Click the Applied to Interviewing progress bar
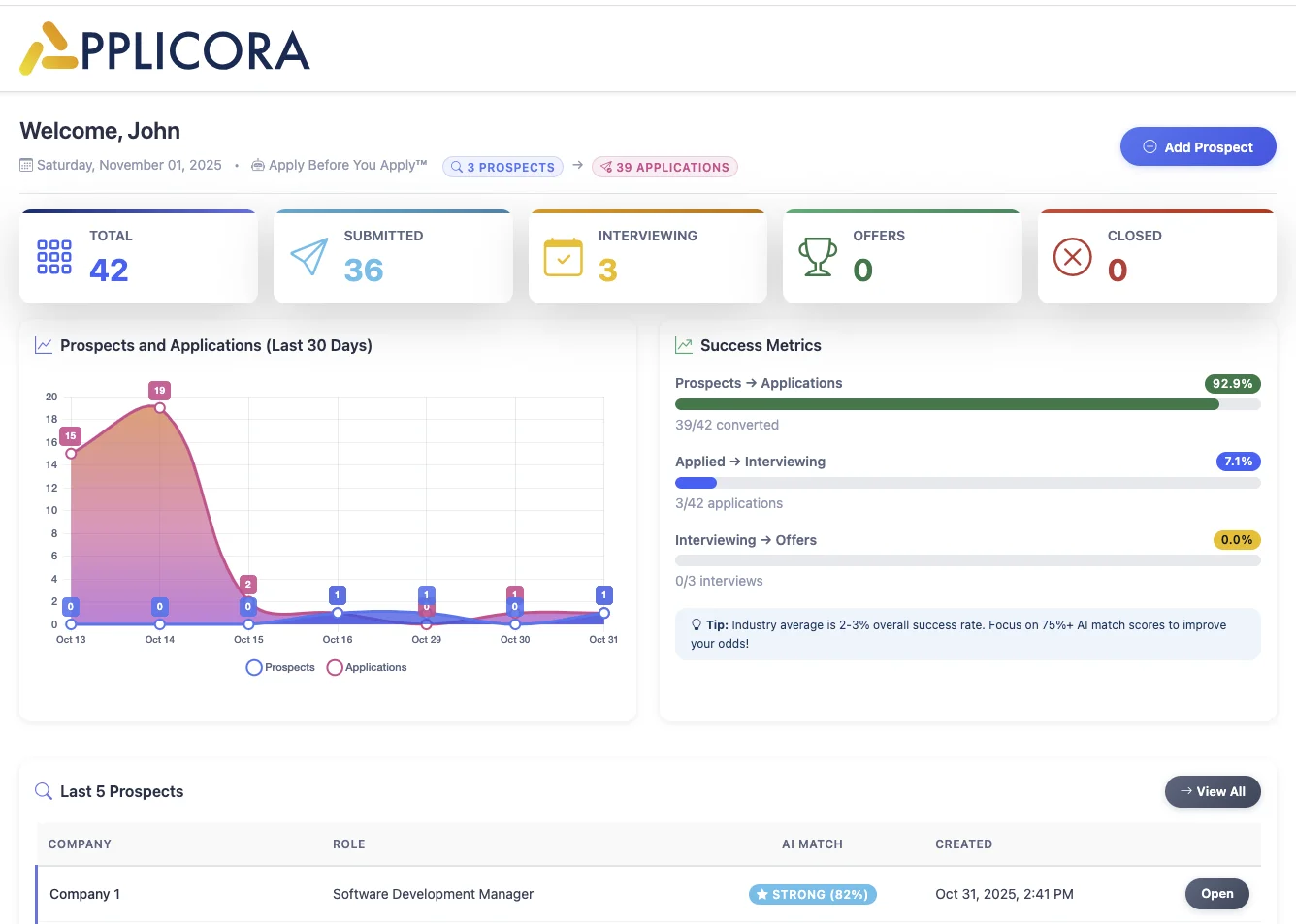 pyautogui.click(x=967, y=482)
